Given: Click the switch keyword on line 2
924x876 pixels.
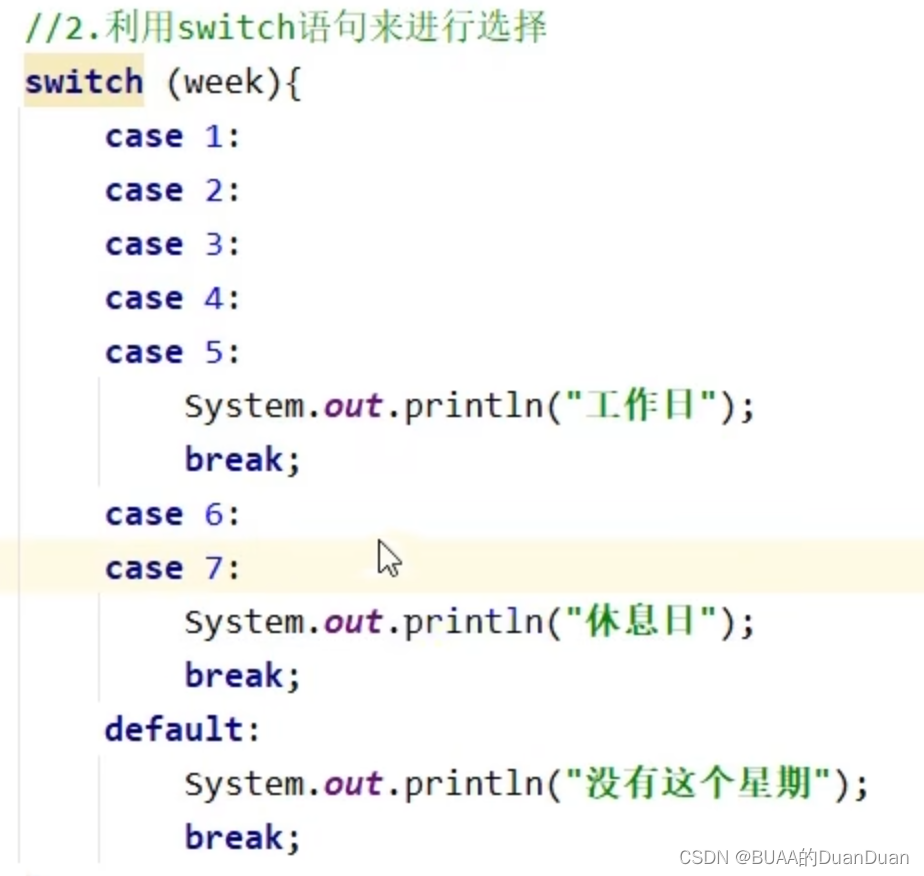Looking at the screenshot, I should click(84, 81).
